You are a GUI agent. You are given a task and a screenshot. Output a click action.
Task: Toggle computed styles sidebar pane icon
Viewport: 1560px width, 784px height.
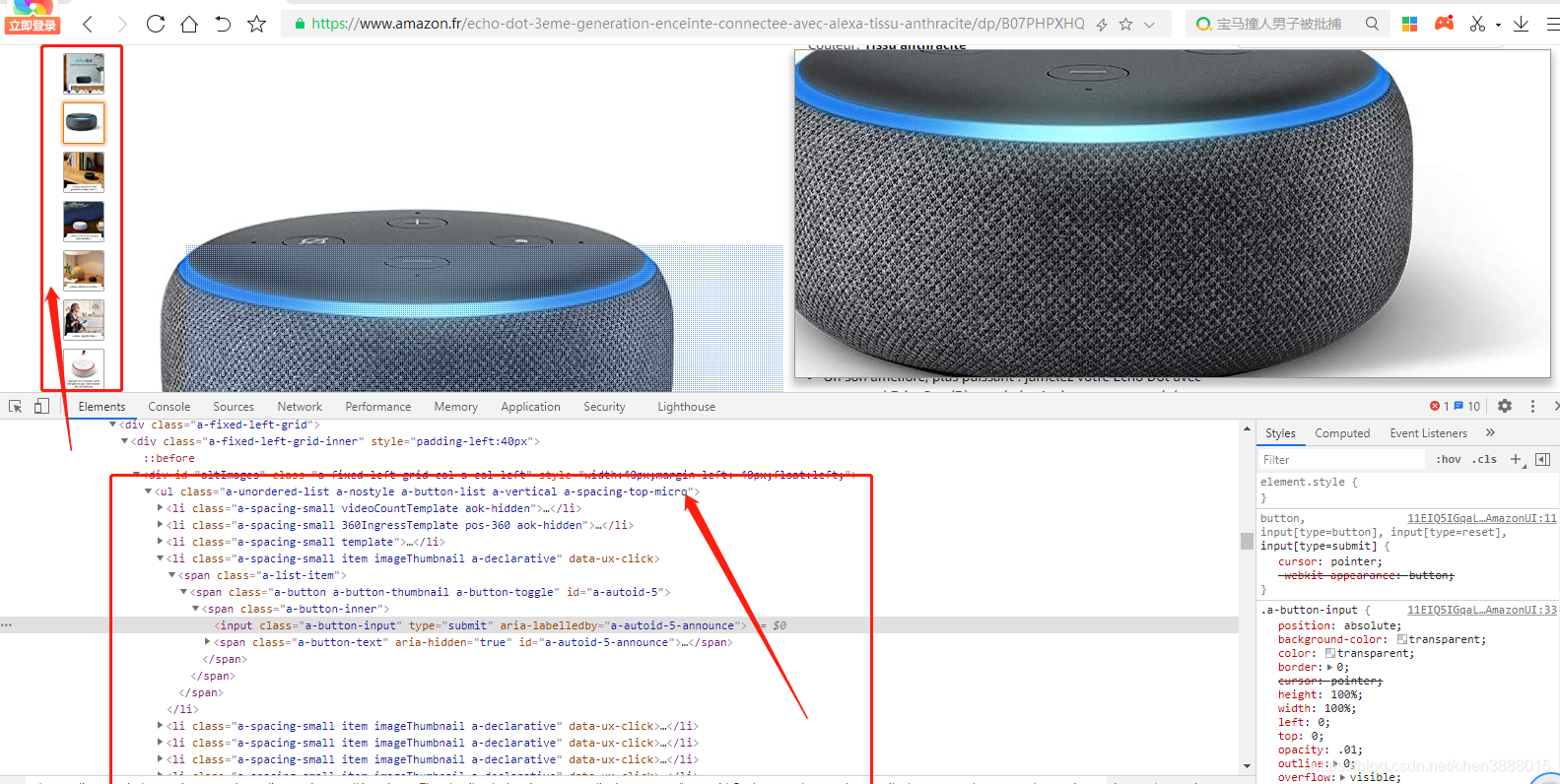[1543, 460]
